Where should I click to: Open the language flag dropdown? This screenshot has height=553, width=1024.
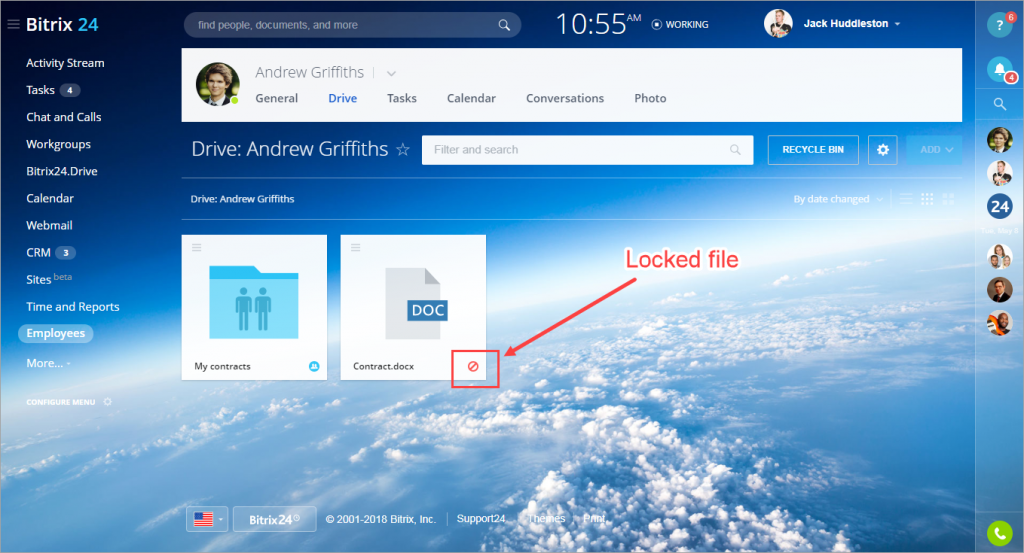point(207,519)
